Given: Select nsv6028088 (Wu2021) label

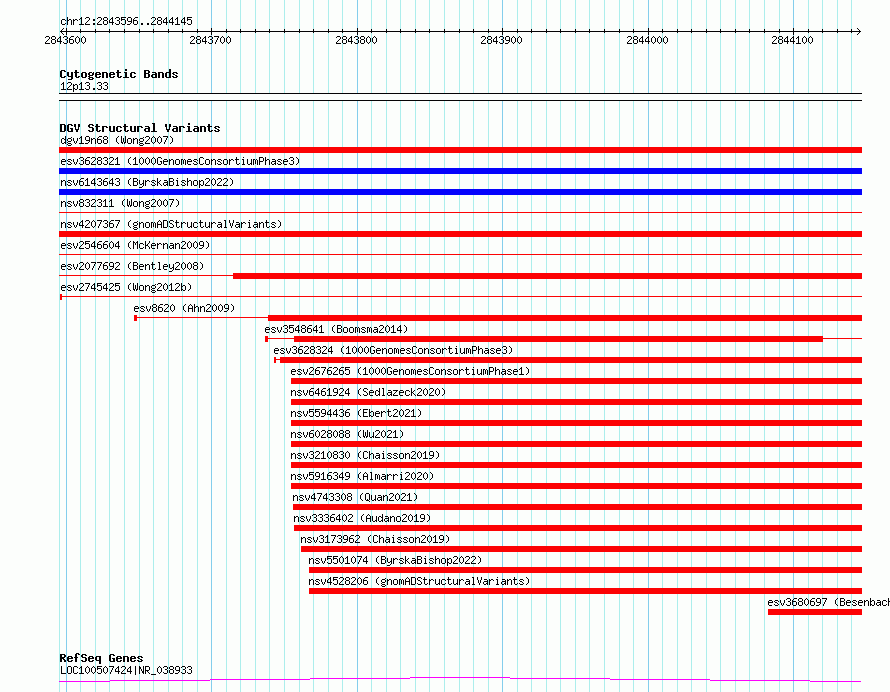Looking at the screenshot, I should 347,434.
